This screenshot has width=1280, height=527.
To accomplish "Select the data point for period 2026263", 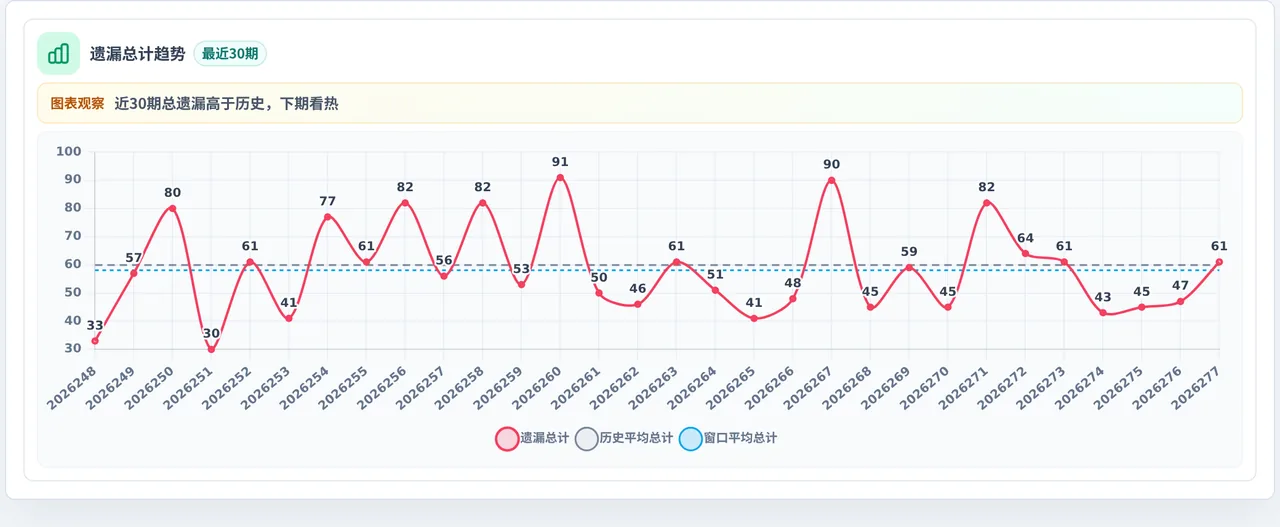I will coord(676,262).
